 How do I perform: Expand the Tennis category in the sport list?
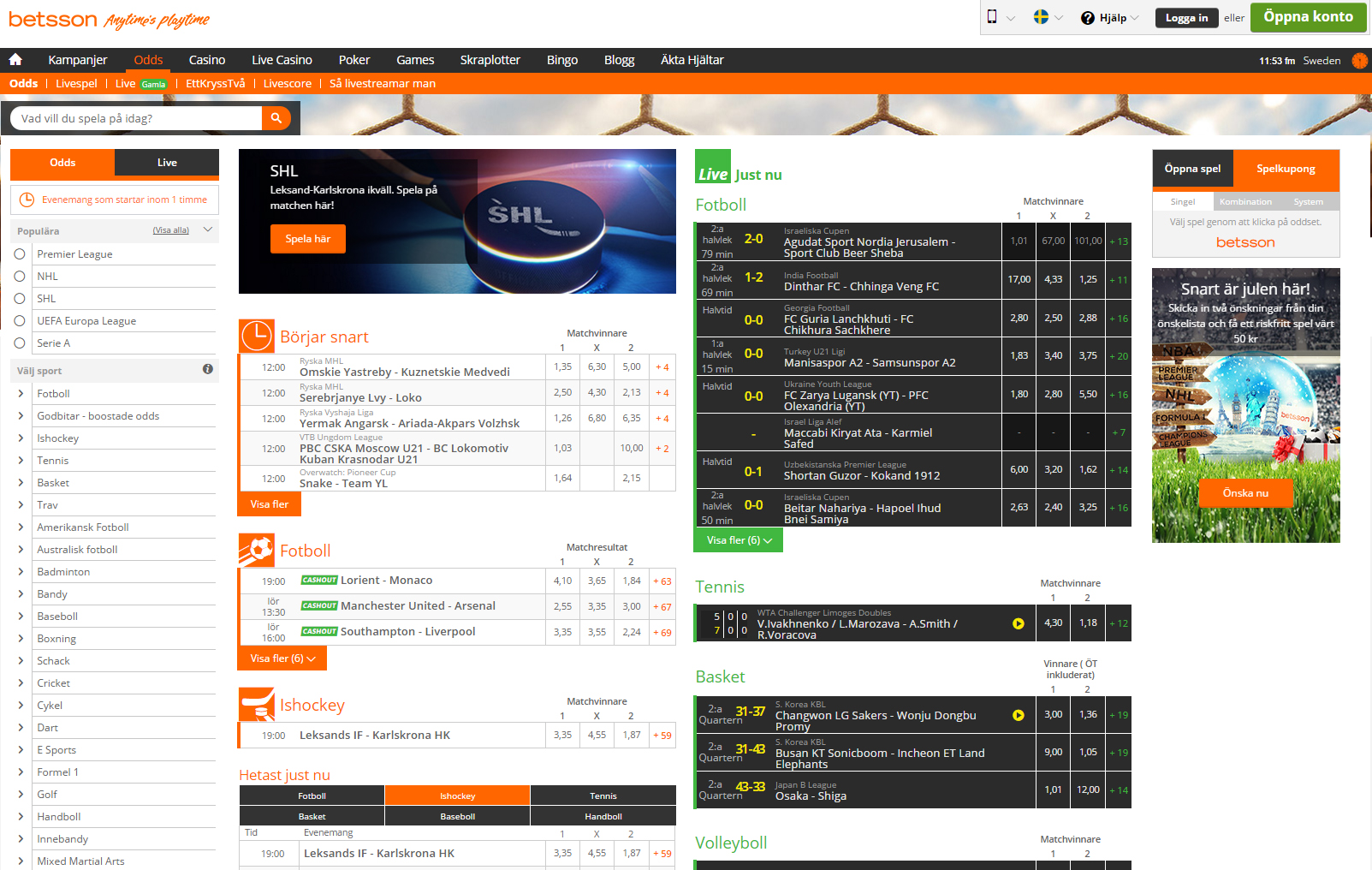click(21, 460)
